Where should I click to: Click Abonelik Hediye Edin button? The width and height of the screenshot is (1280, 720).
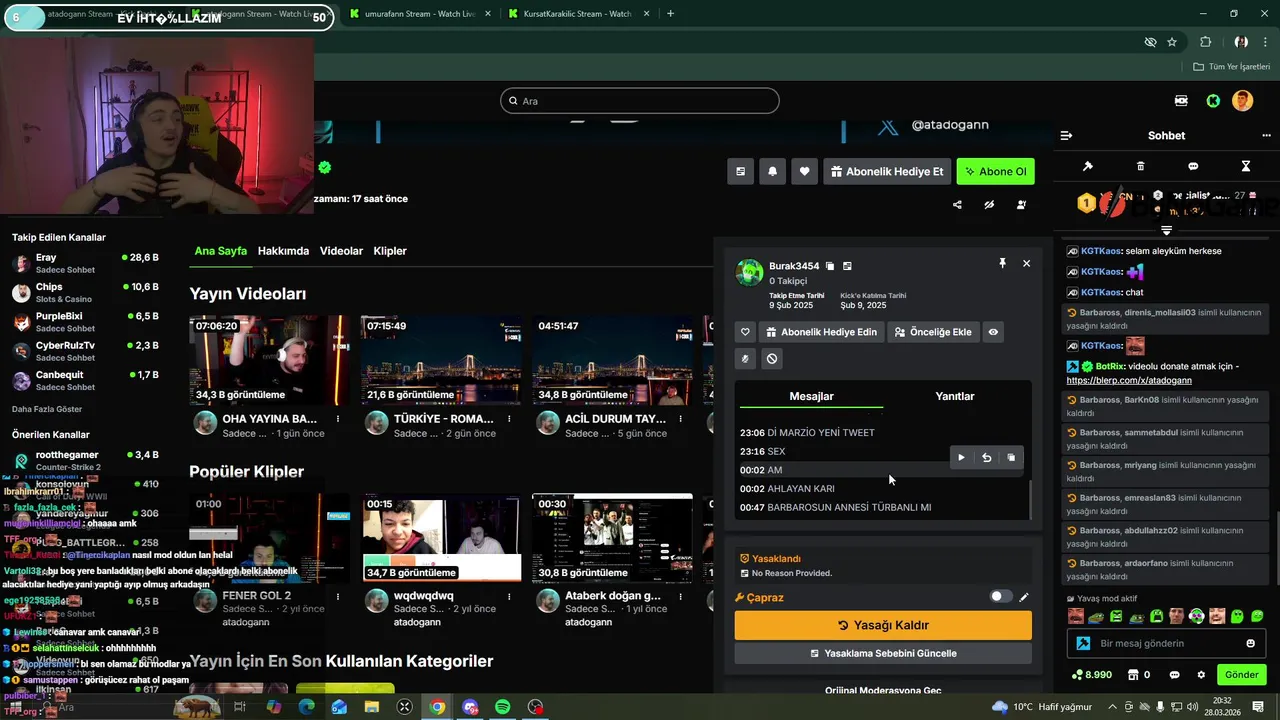(x=821, y=332)
